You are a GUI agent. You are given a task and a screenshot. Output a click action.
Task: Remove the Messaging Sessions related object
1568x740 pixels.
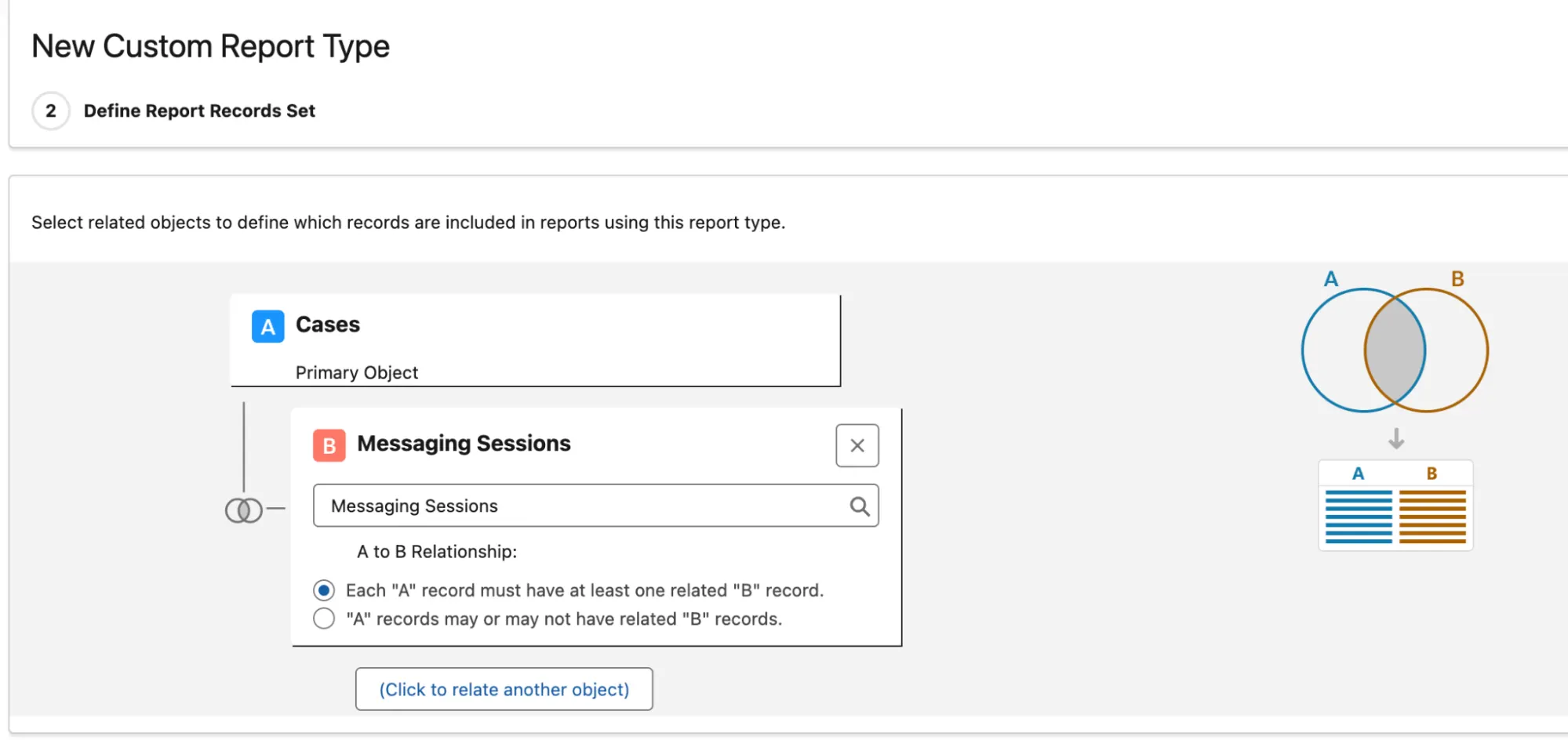click(857, 445)
